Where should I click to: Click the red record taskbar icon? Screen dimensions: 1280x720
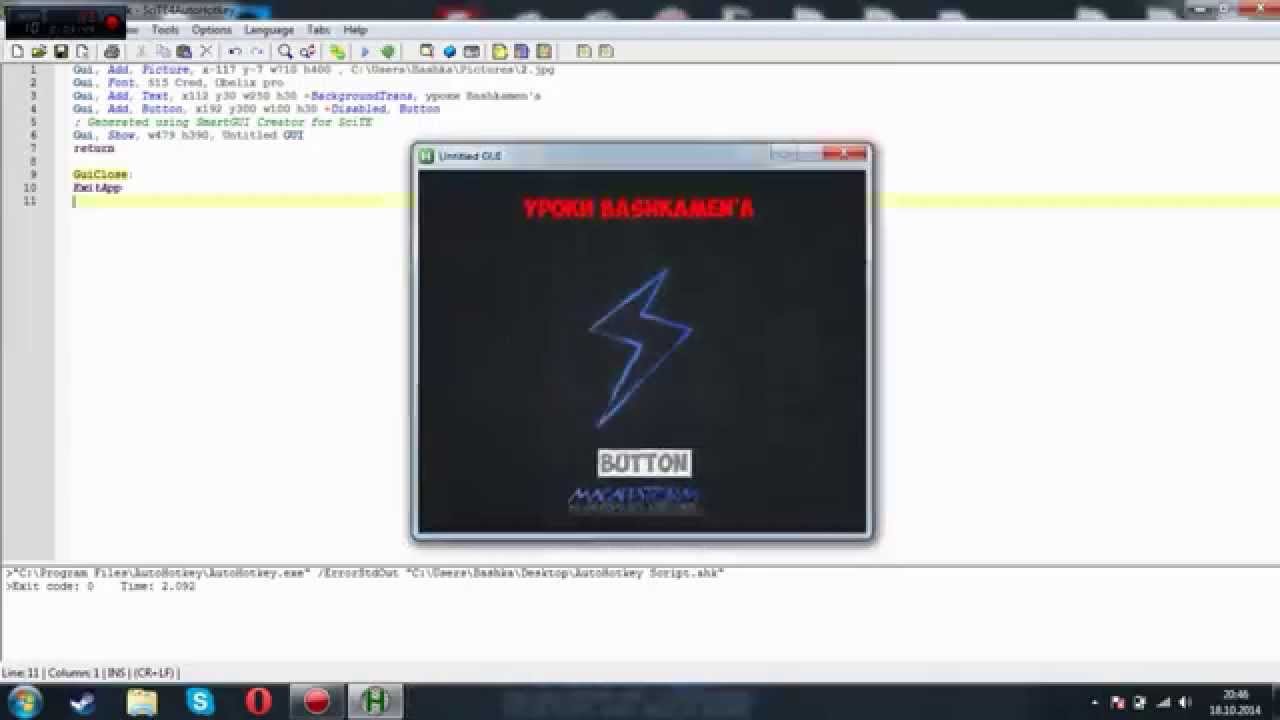(317, 702)
